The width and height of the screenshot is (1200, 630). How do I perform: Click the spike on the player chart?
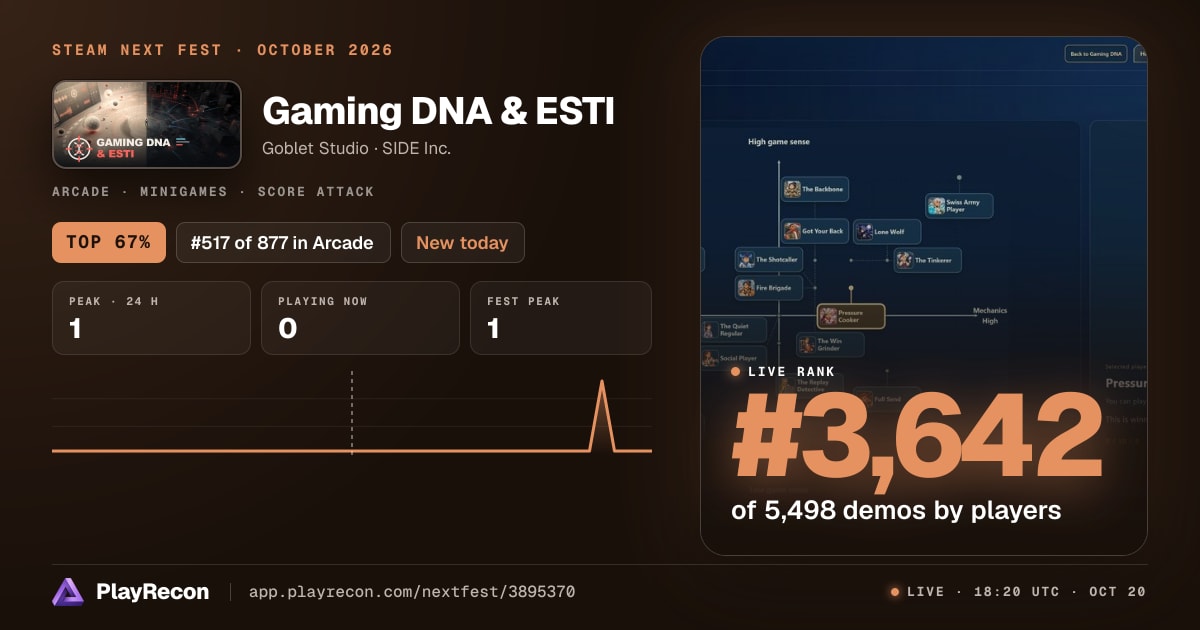click(x=602, y=415)
